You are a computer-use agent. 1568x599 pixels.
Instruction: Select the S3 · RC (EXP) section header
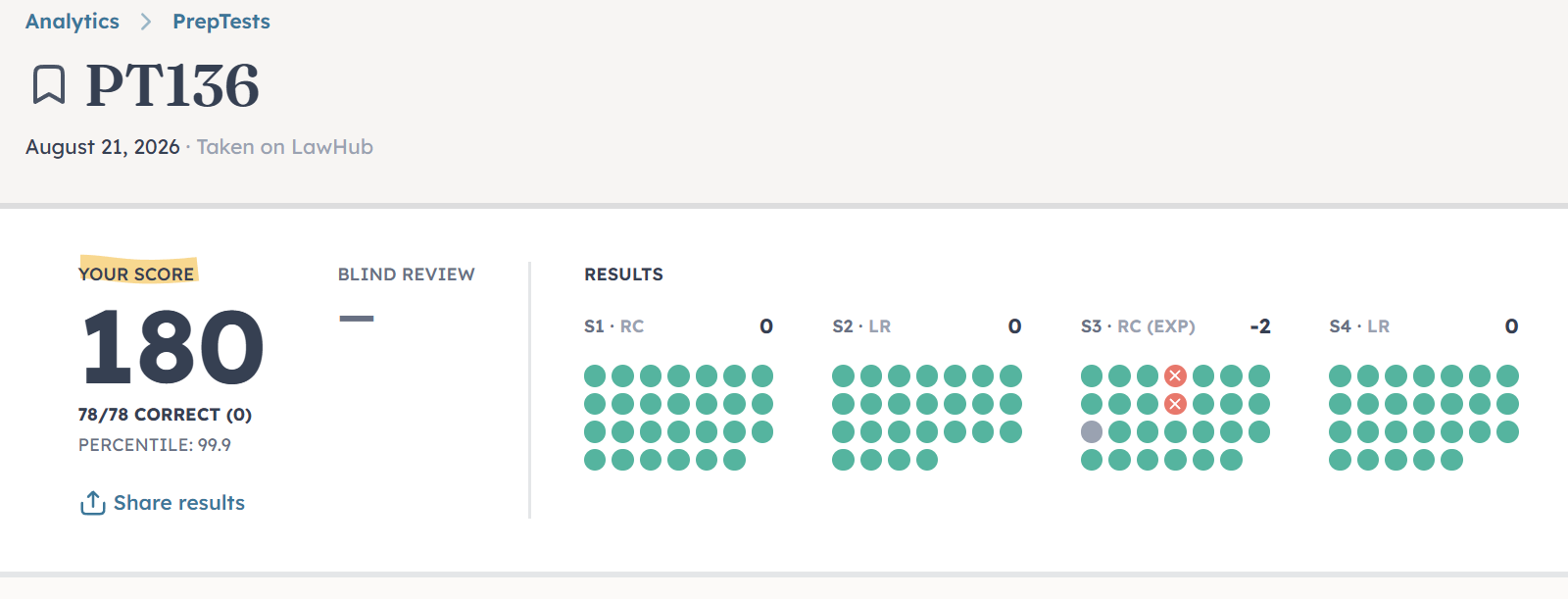[1138, 326]
